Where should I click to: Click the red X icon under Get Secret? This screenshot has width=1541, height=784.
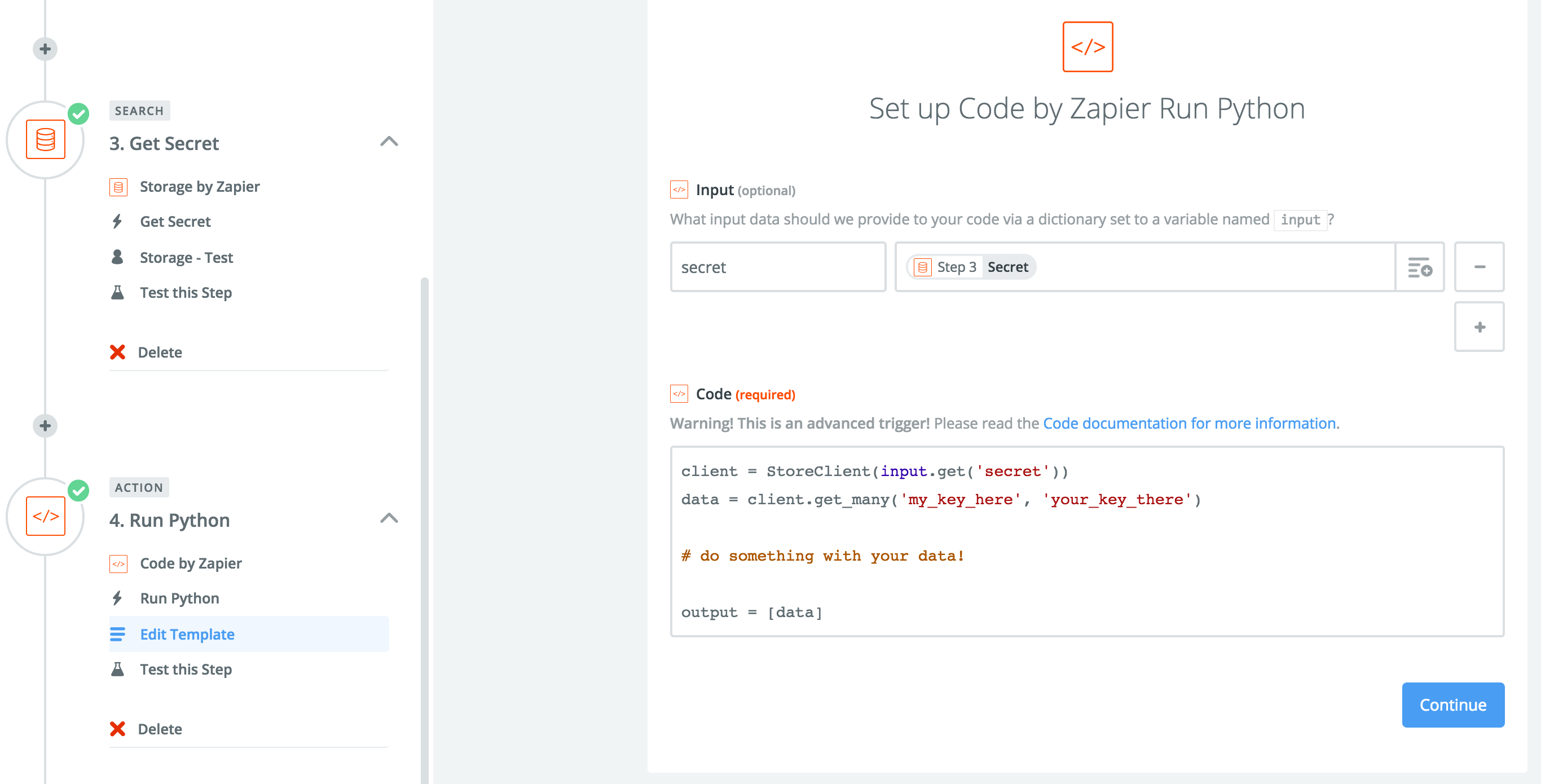(117, 352)
